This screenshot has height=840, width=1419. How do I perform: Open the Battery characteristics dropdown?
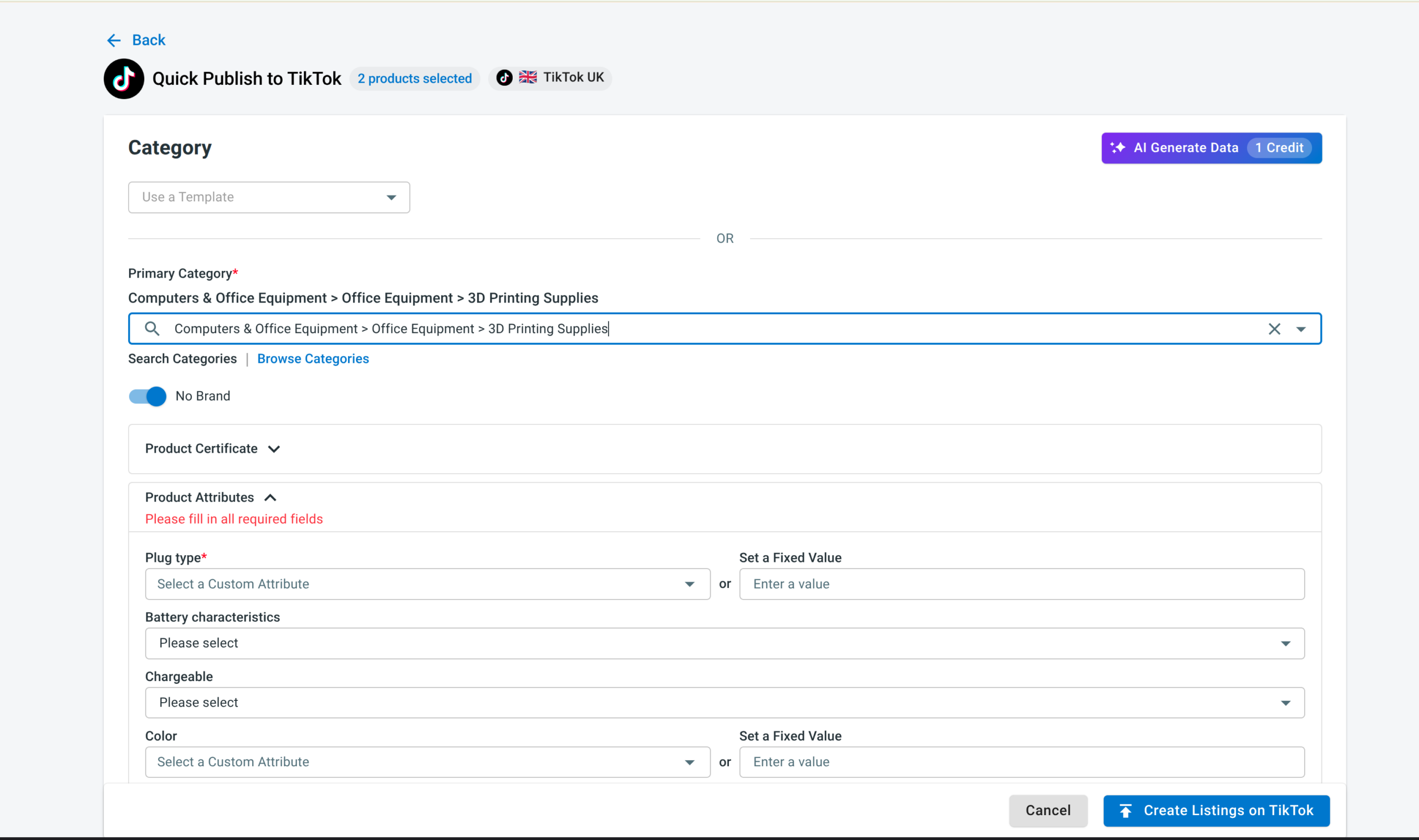tap(725, 643)
